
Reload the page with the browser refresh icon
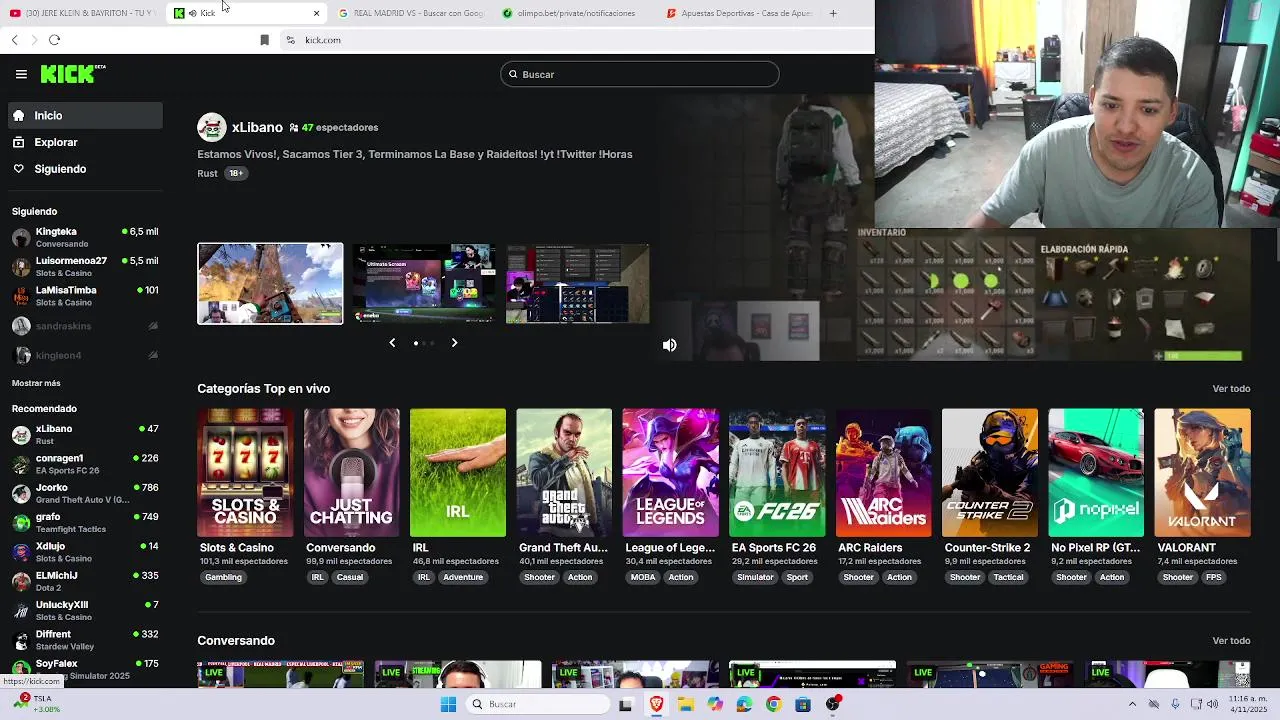[x=54, y=40]
